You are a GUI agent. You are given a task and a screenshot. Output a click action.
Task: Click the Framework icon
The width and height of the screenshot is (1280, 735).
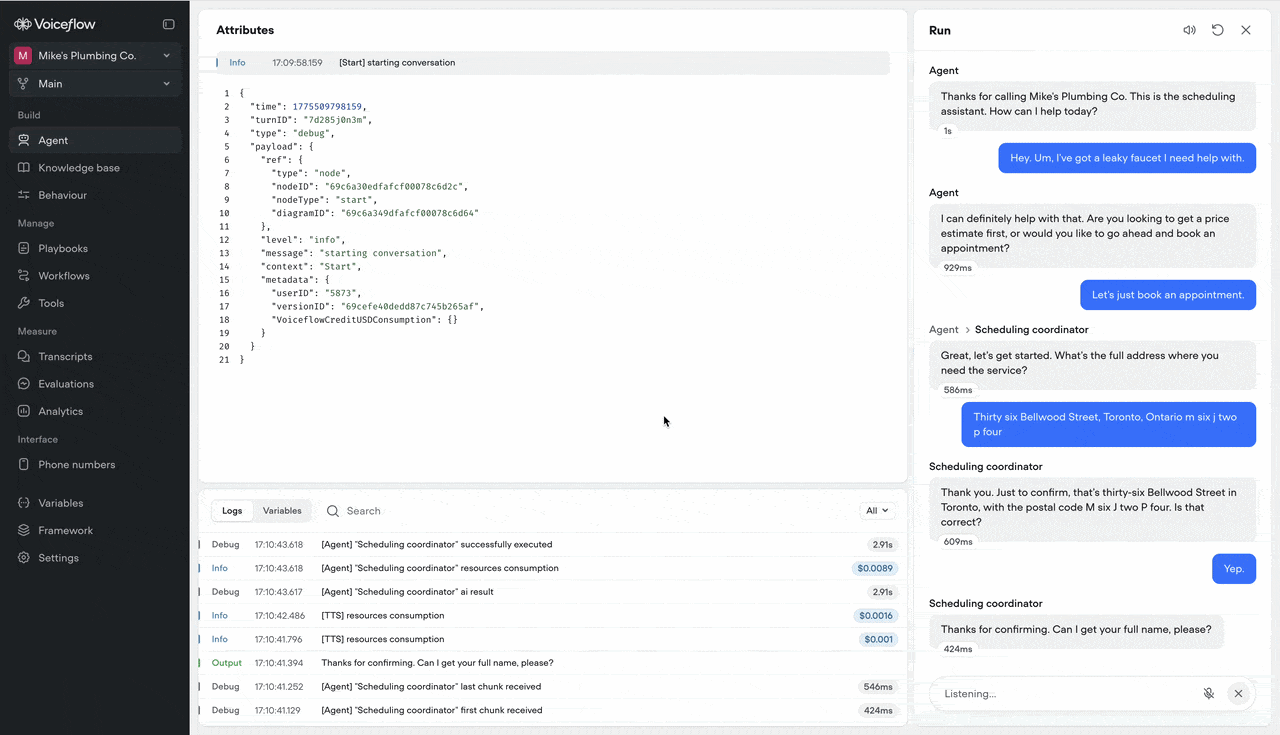tap(25, 531)
